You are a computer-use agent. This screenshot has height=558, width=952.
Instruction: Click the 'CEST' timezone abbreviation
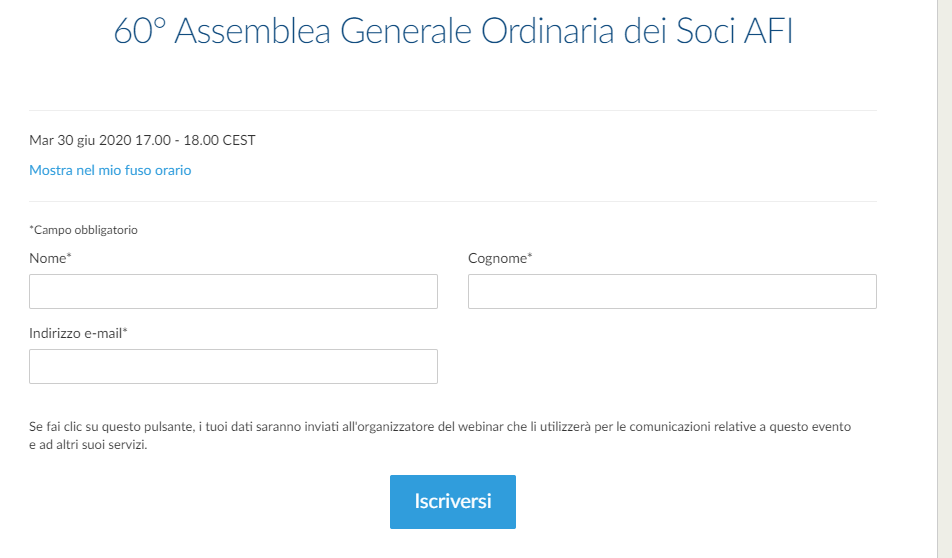pos(239,140)
